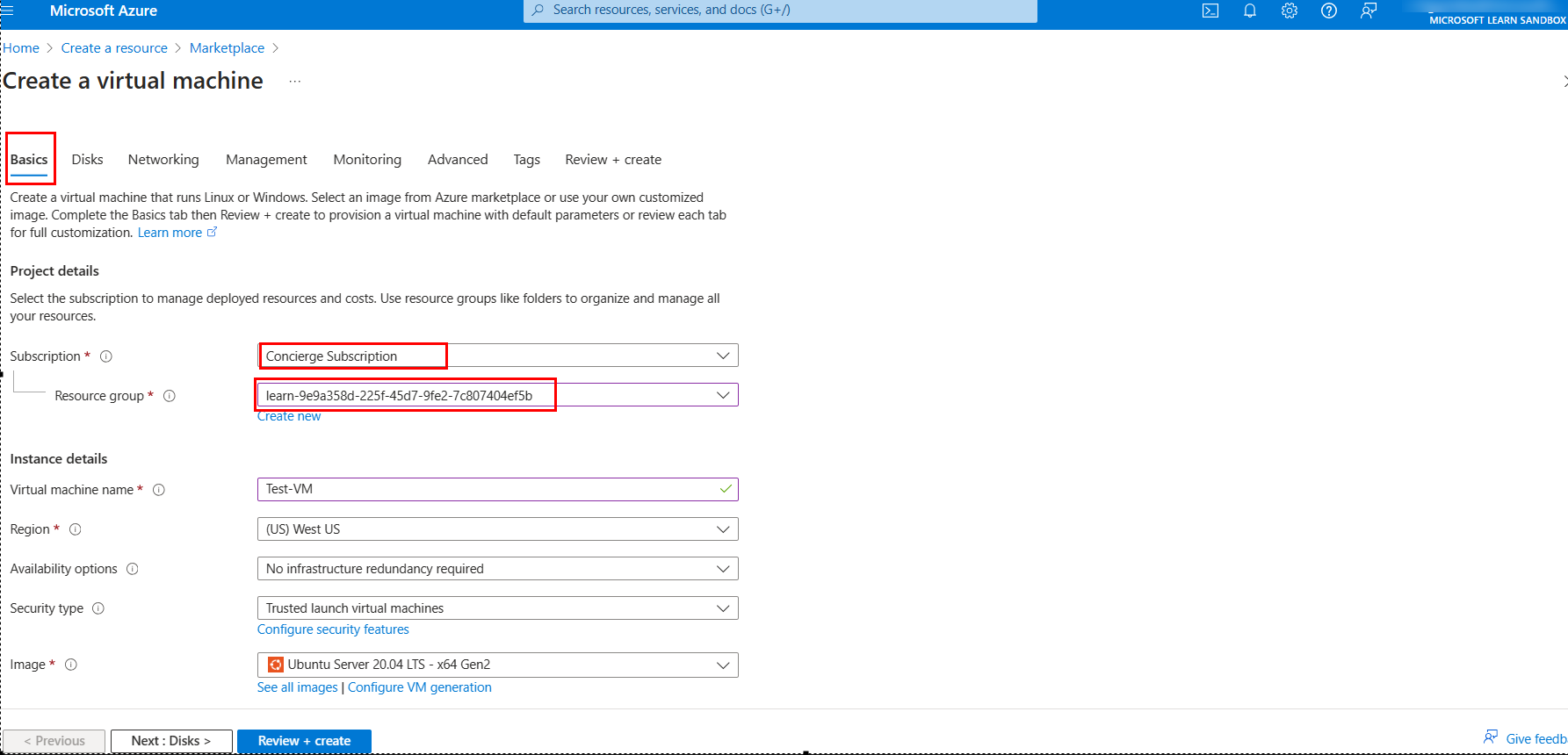The width and height of the screenshot is (1568, 755).
Task: Go to Marketplace breadcrumb
Action: click(x=227, y=48)
